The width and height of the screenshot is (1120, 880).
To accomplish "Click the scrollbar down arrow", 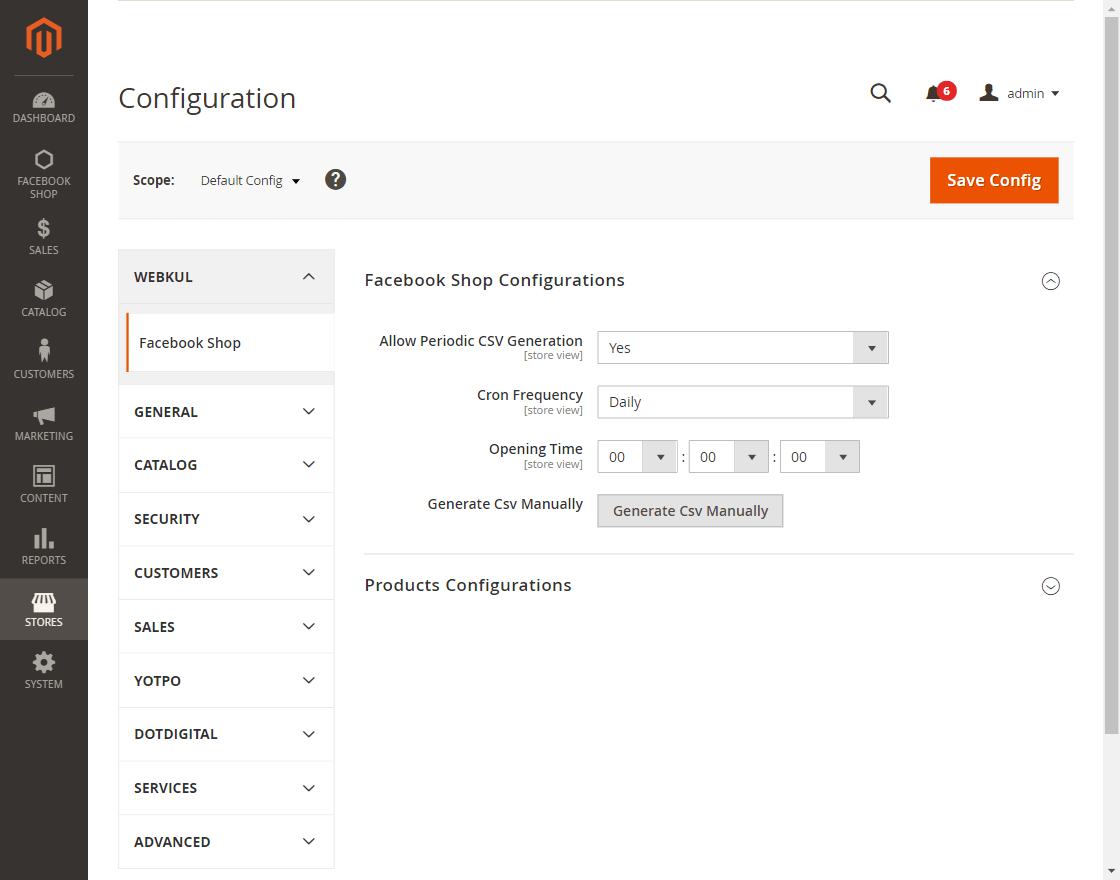I will (1111, 871).
